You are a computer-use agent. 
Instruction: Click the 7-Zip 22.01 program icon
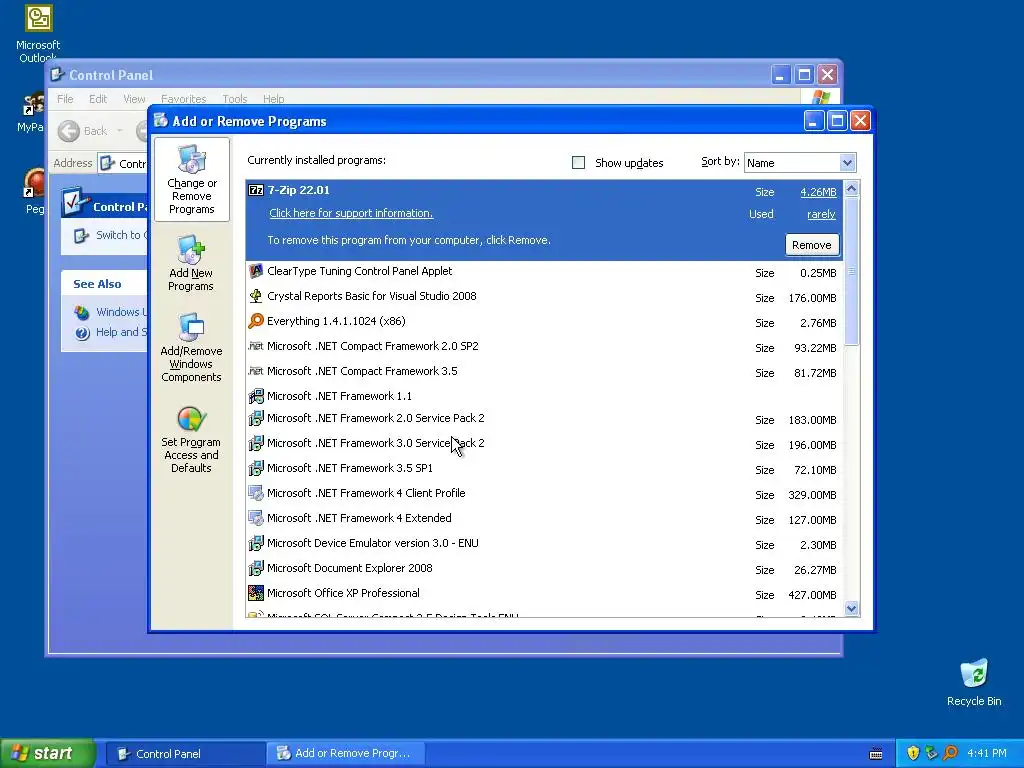click(x=256, y=190)
